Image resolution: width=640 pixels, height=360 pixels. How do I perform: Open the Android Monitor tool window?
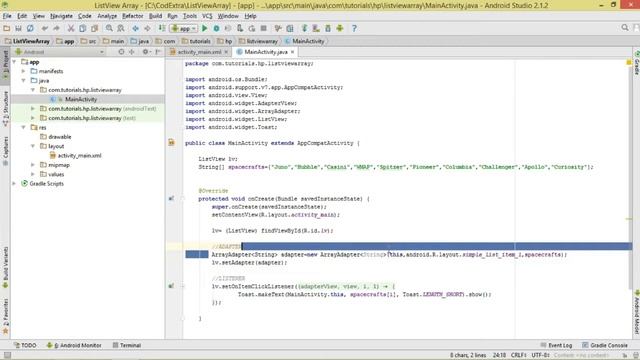pos(74,345)
